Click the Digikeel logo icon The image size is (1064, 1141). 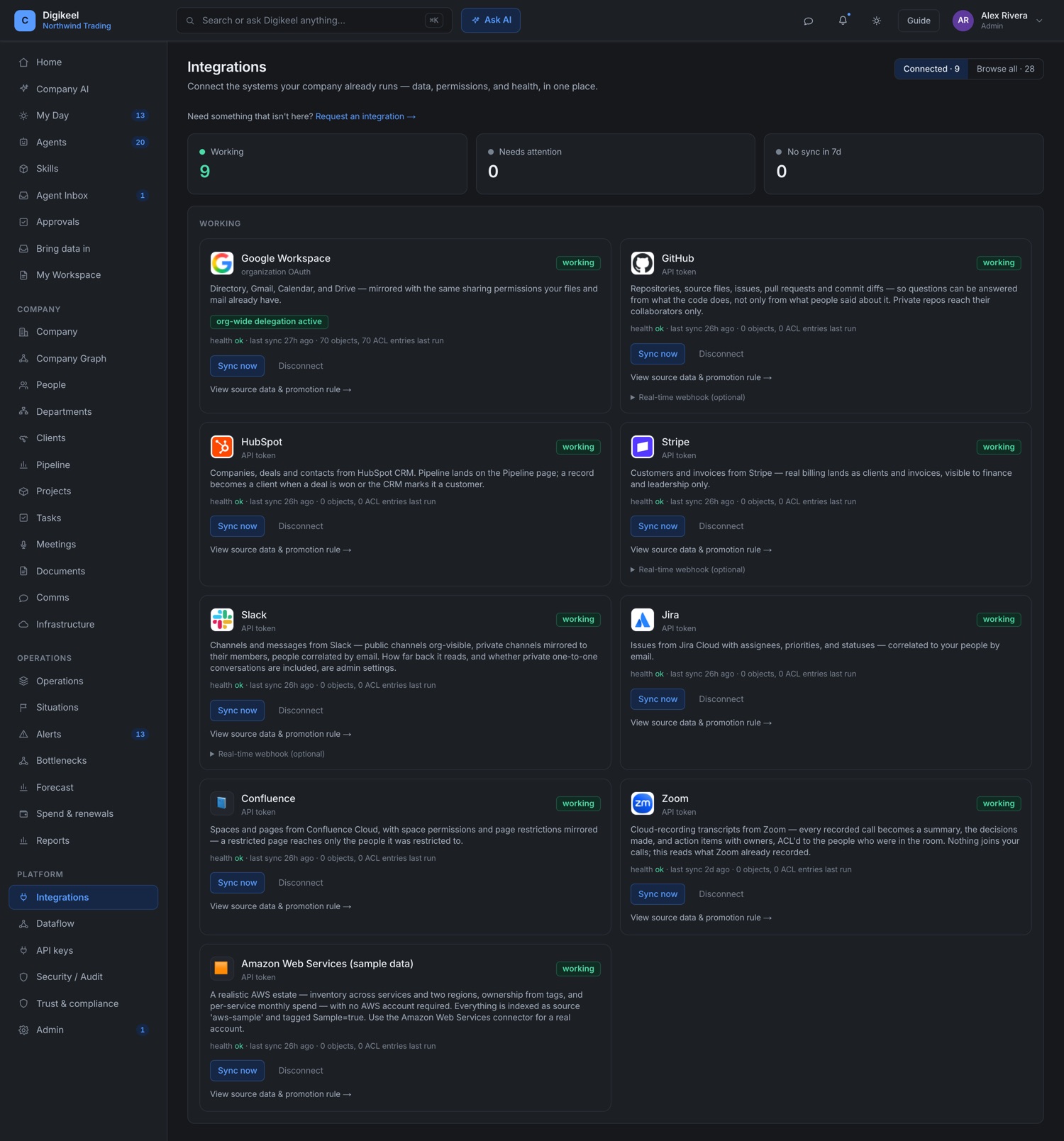pyautogui.click(x=25, y=21)
